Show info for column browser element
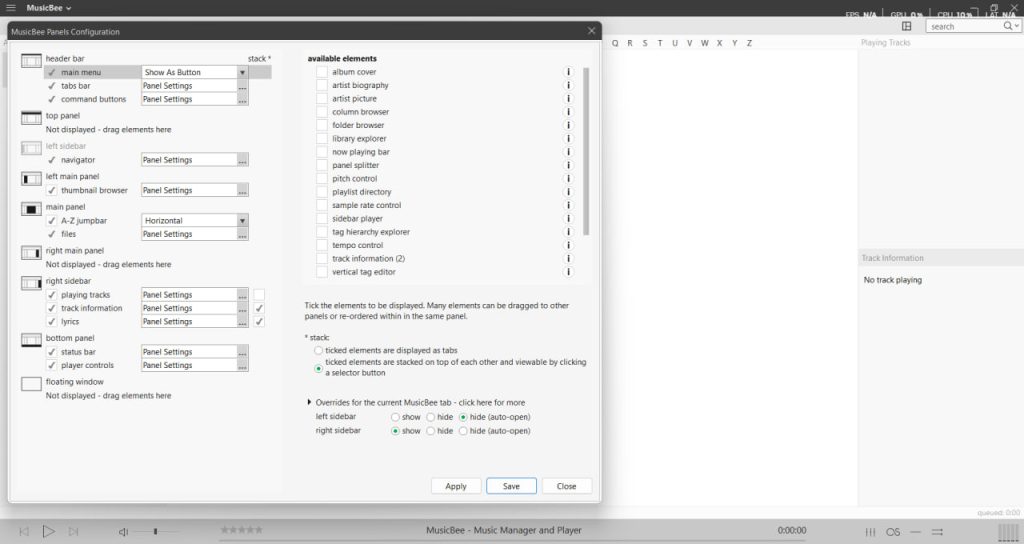 point(568,112)
